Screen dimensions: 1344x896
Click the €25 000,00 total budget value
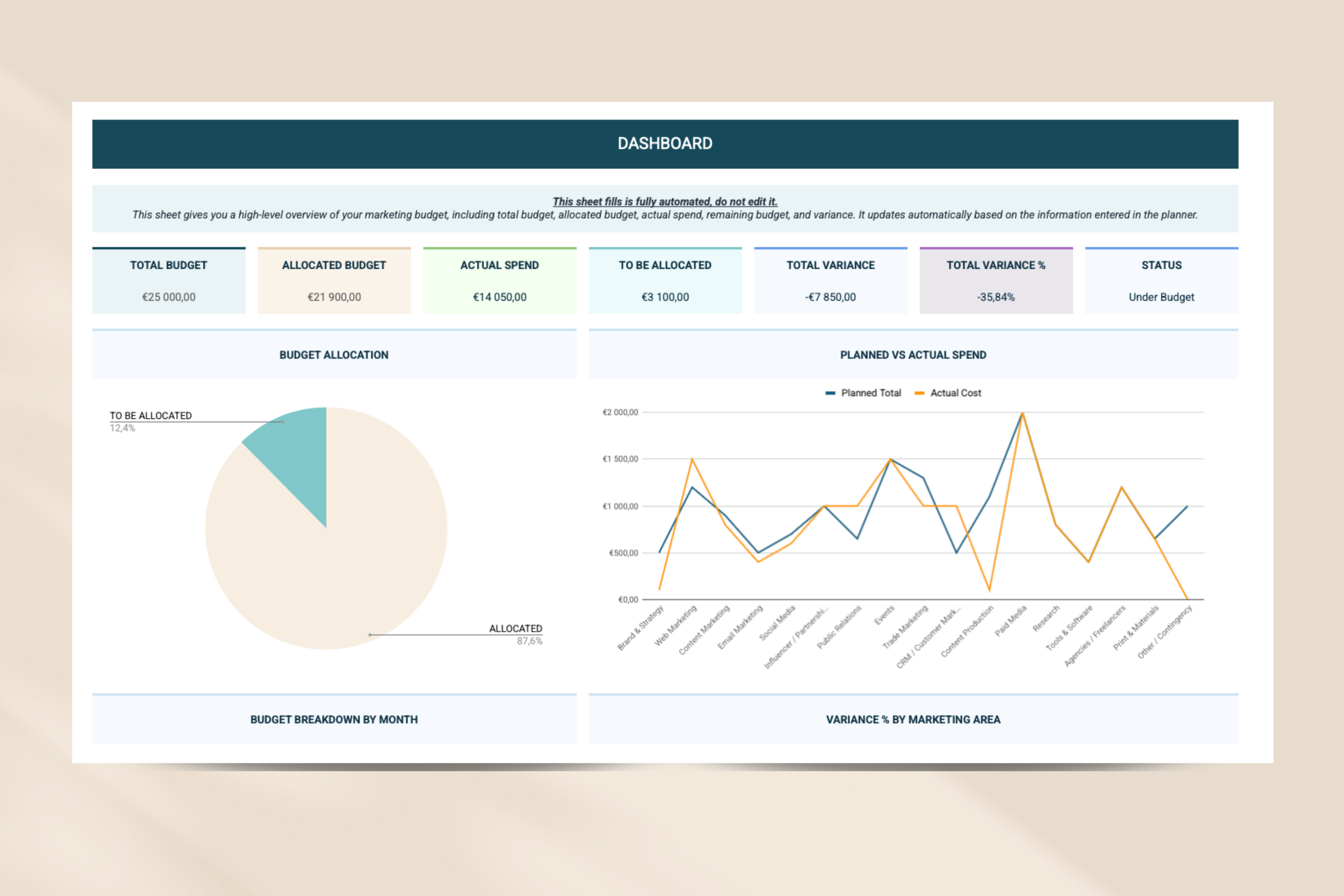tap(169, 297)
